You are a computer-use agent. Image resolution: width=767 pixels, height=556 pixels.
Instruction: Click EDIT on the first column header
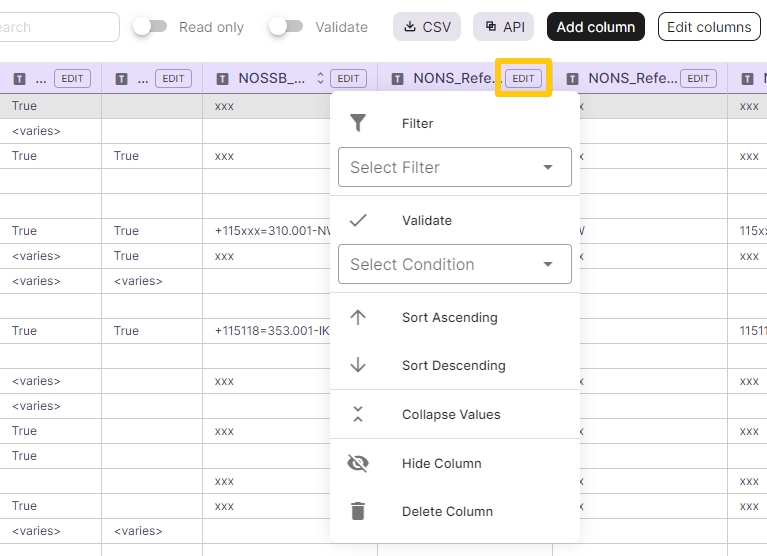[72, 78]
